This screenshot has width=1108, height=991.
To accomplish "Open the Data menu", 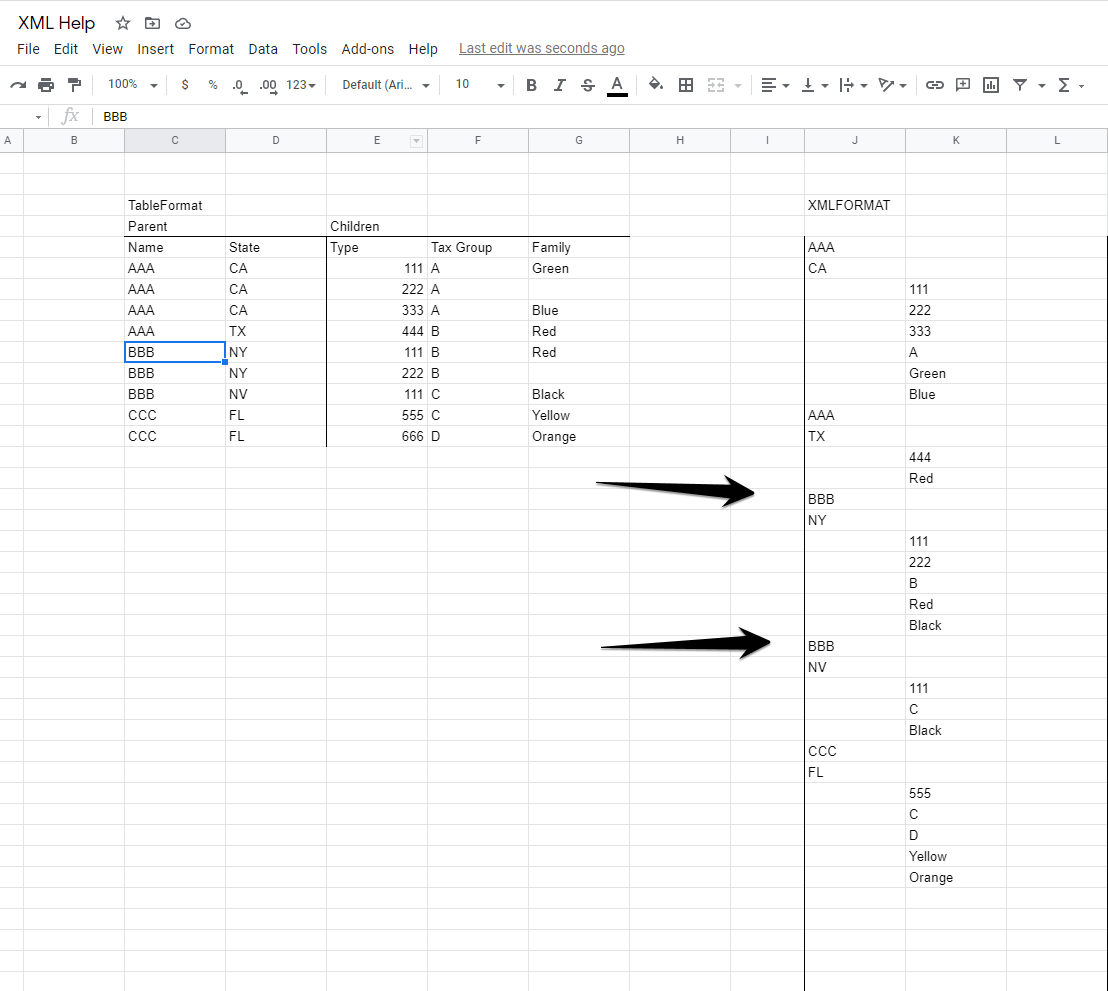I will [263, 48].
